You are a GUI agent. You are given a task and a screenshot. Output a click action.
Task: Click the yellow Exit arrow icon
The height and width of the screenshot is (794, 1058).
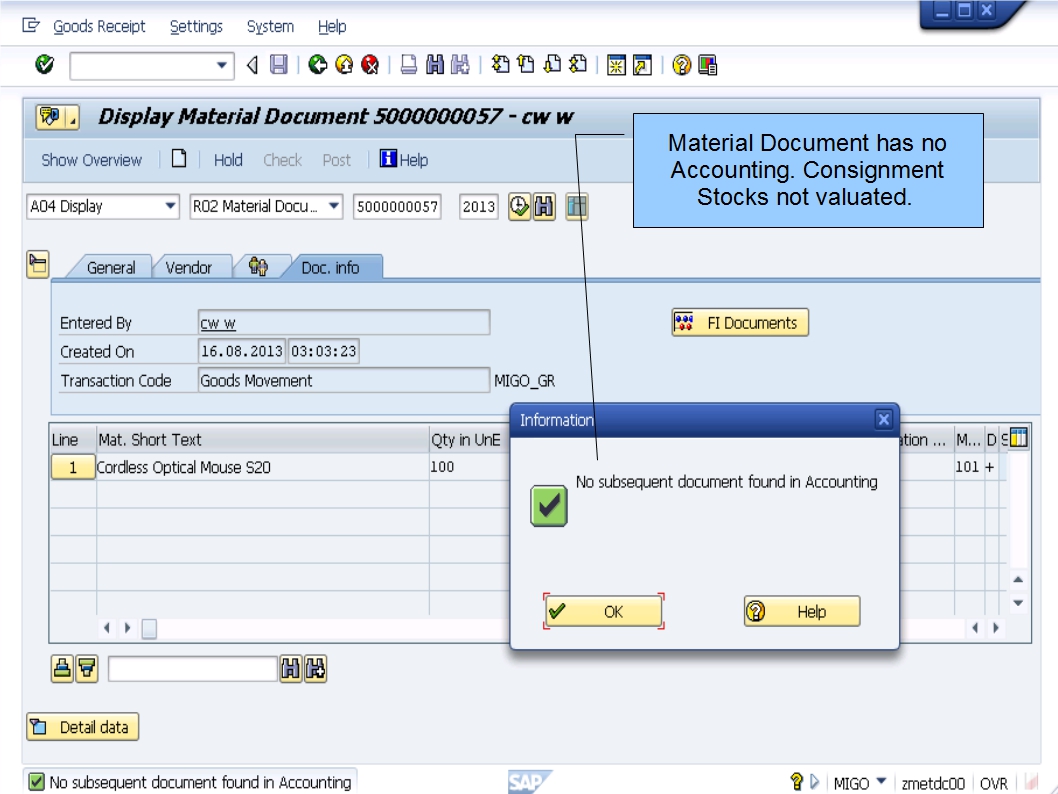pos(344,65)
